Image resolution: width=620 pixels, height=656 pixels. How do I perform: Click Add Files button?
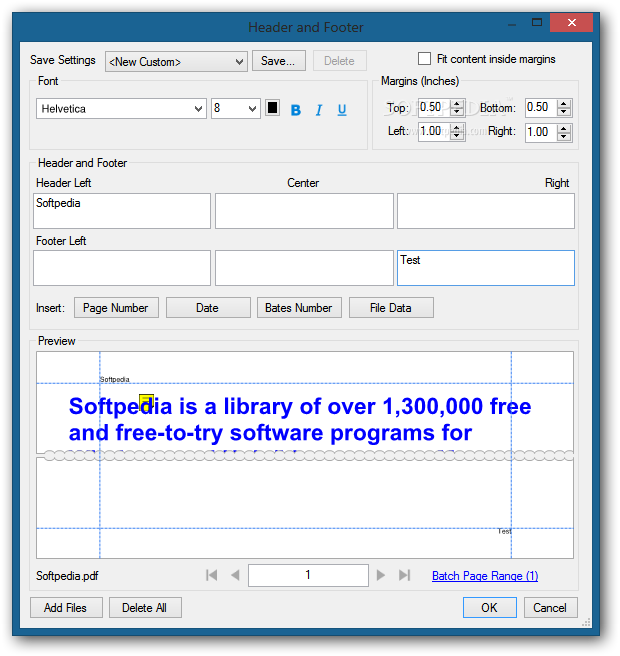(x=66, y=607)
